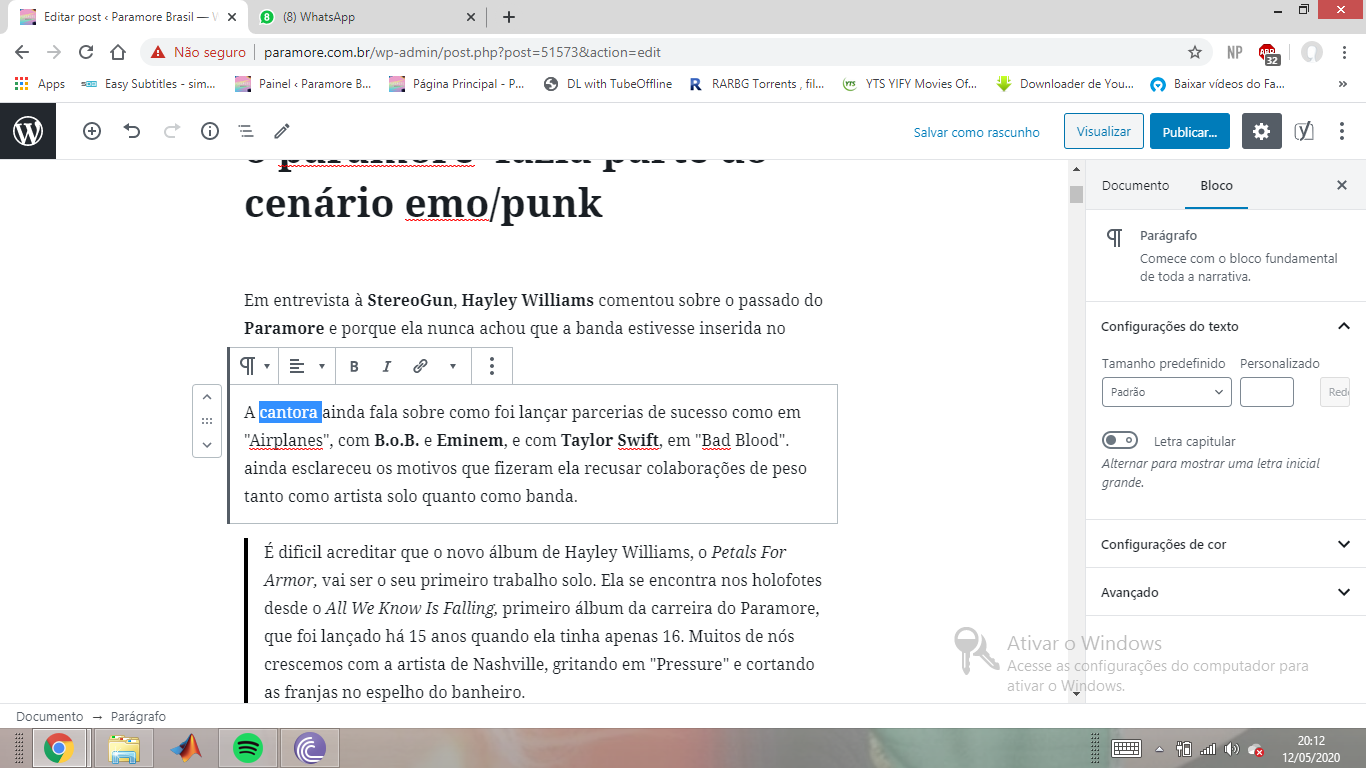
Task: Open Chrome from the taskbar
Action: [x=59, y=748]
